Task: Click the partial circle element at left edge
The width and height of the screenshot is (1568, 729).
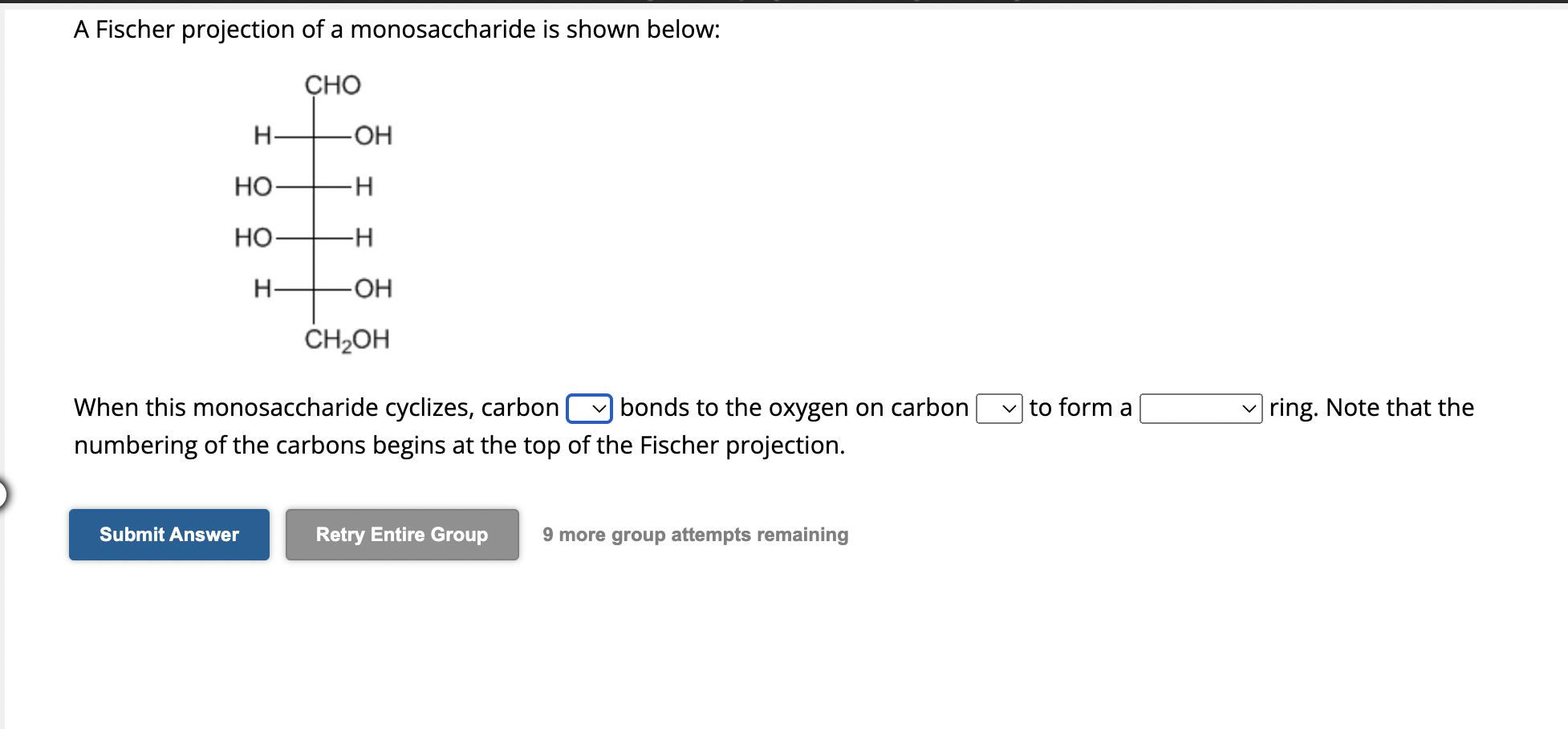Action: click(x=4, y=495)
